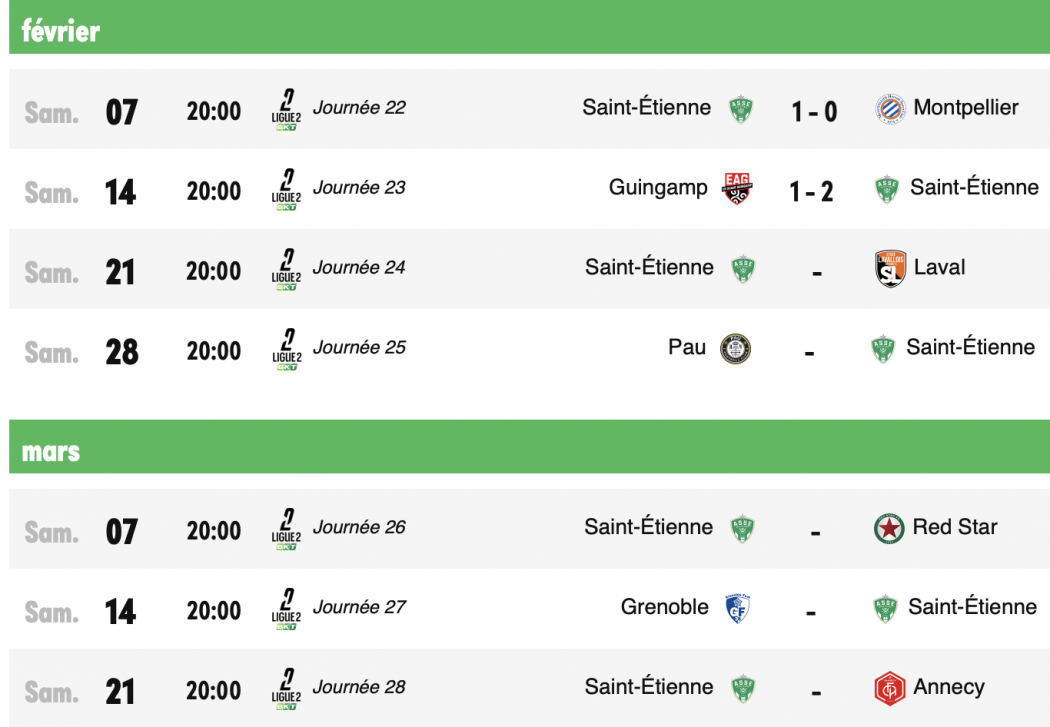Click Saint-Étienne crest in Journée 24 row
Viewport: 1050px width, 727px height.
click(x=742, y=269)
